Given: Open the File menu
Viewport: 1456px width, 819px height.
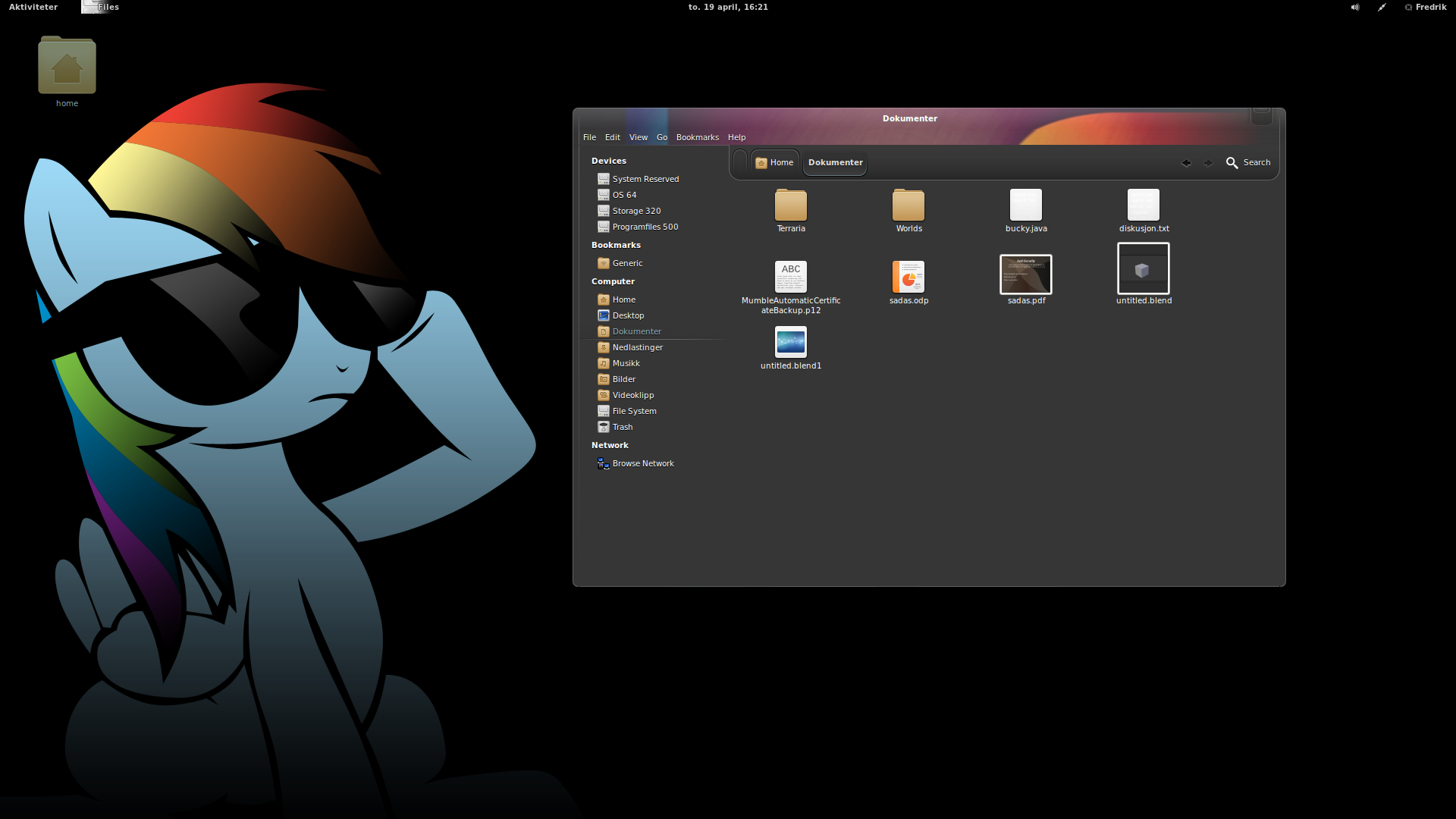Looking at the screenshot, I should (589, 137).
